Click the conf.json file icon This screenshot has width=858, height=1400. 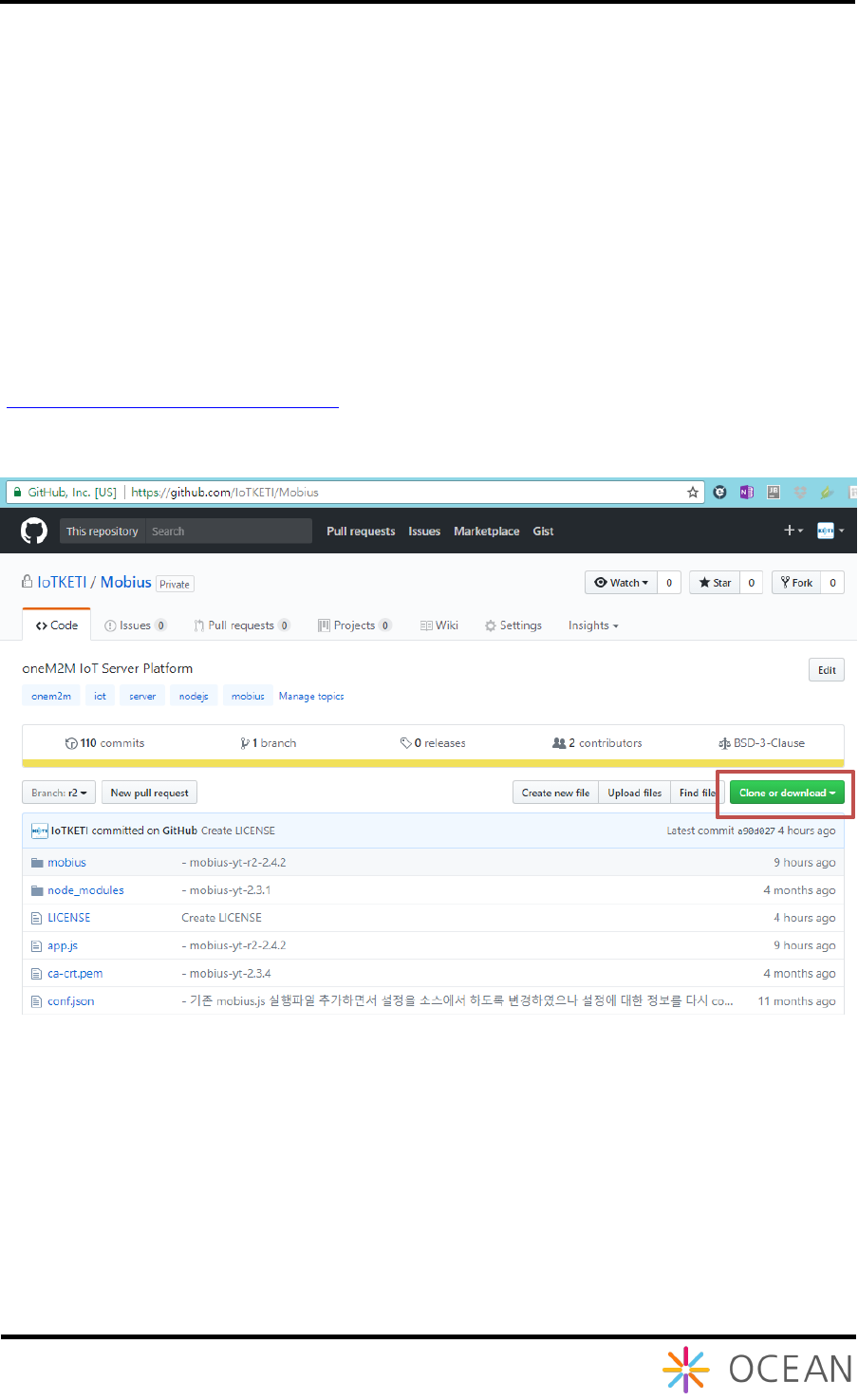(37, 1001)
